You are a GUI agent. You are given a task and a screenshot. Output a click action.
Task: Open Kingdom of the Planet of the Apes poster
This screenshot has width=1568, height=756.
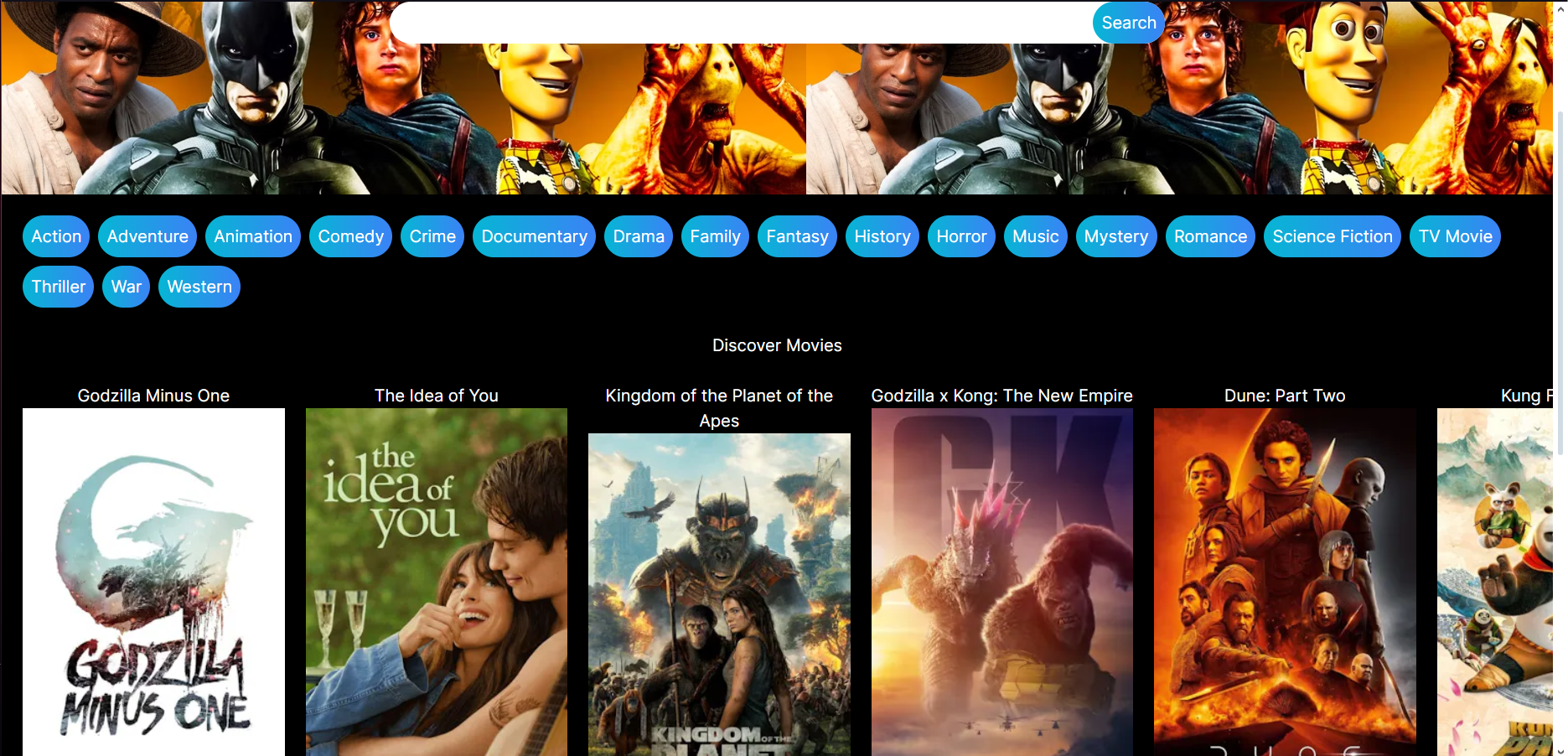pyautogui.click(x=719, y=594)
